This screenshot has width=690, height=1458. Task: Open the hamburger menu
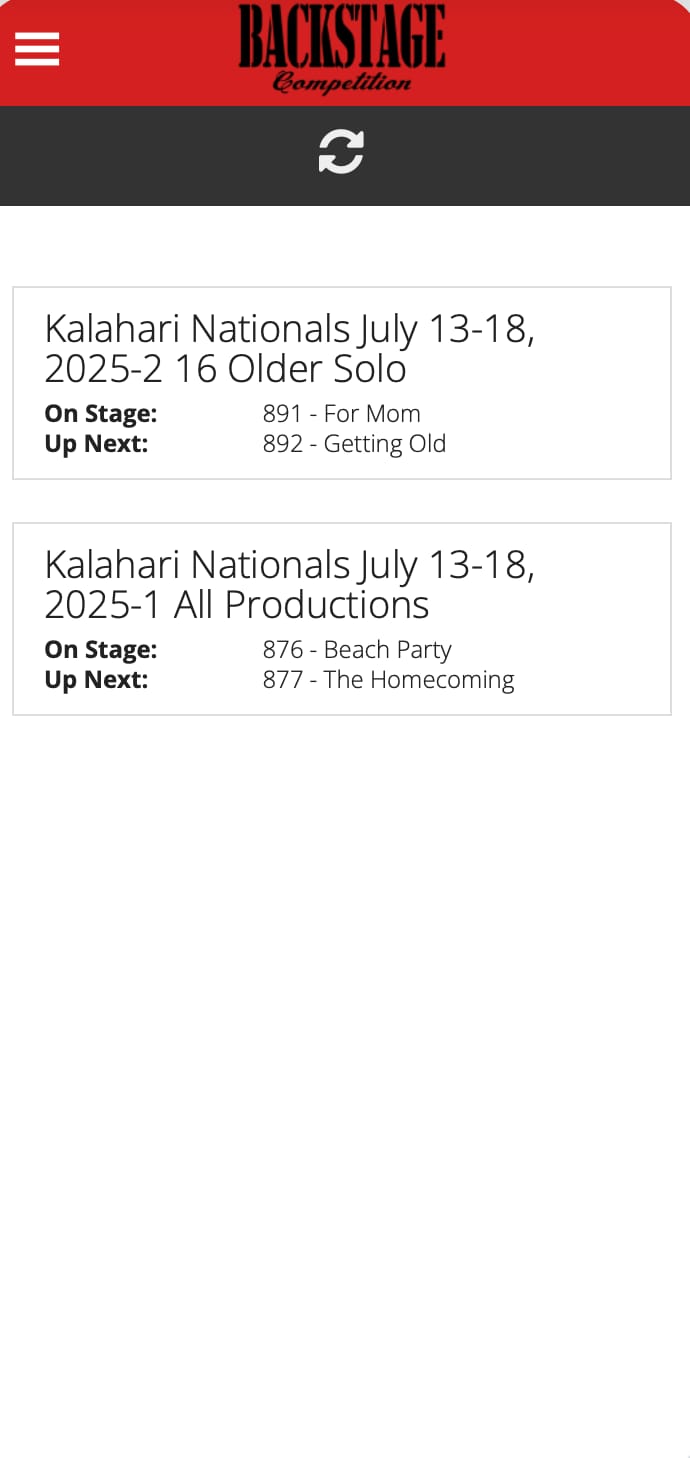tap(37, 49)
